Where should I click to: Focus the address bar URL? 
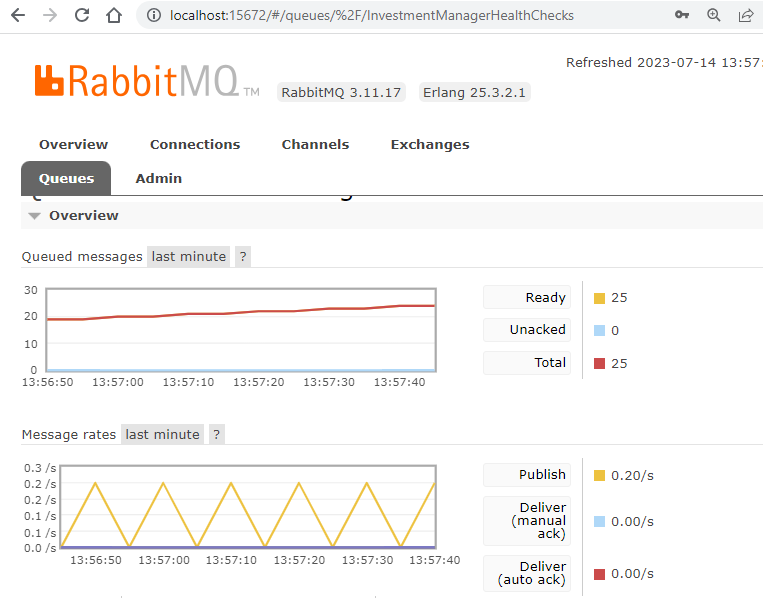coord(372,16)
